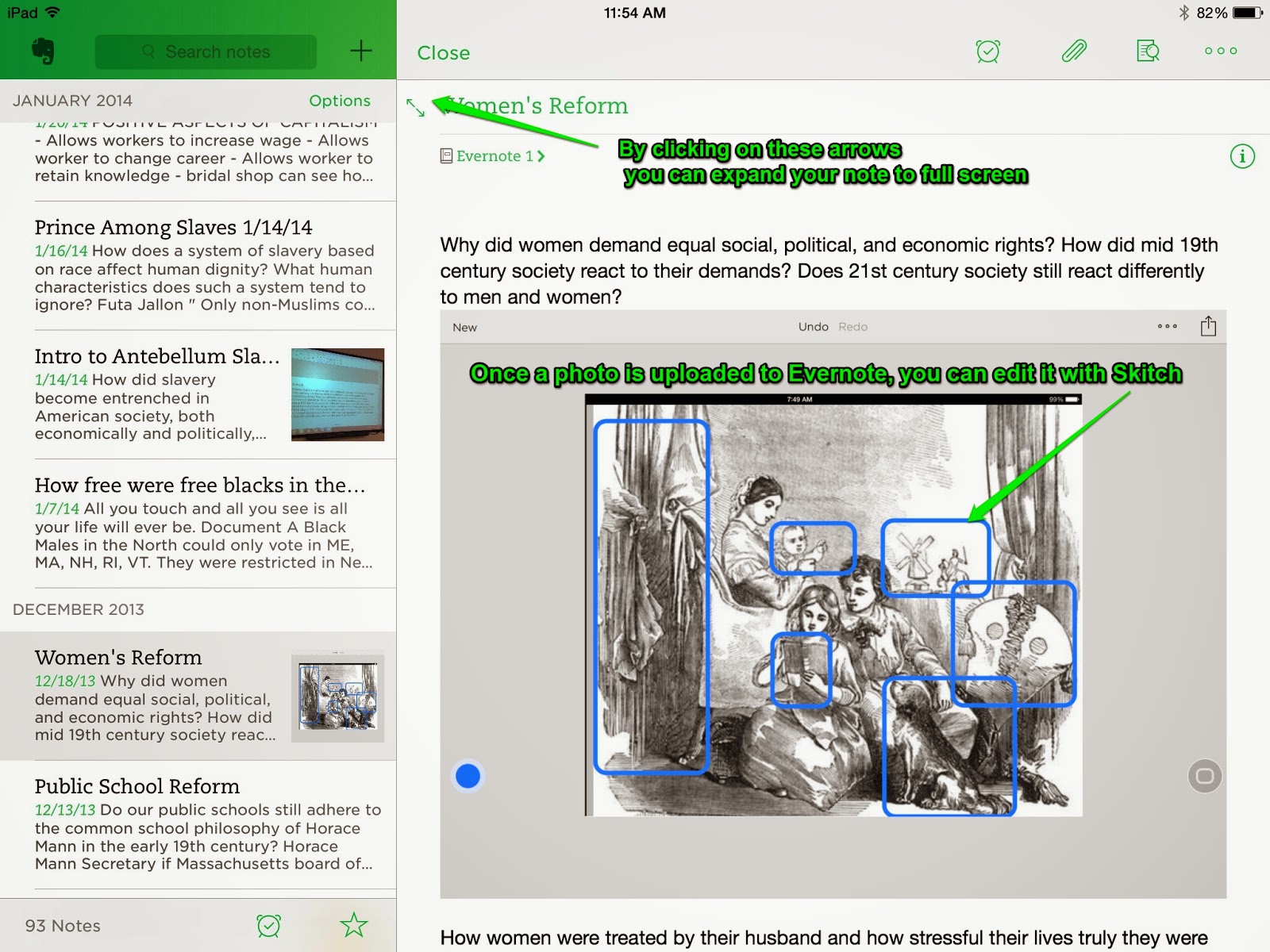Viewport: 1270px width, 952px height.
Task: Open the Prince Among Slaves 1/14/14 note
Action: tap(198, 266)
